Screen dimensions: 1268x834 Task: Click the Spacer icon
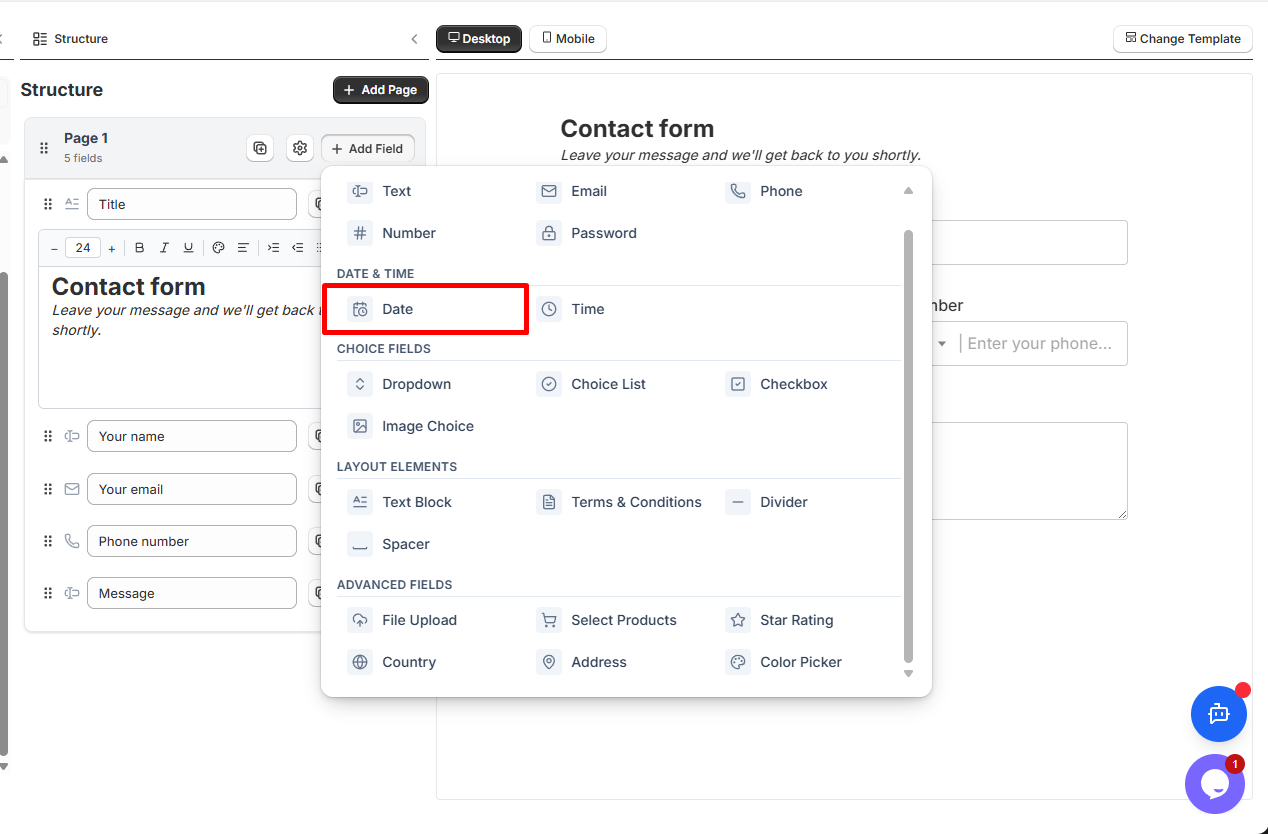[x=360, y=544]
